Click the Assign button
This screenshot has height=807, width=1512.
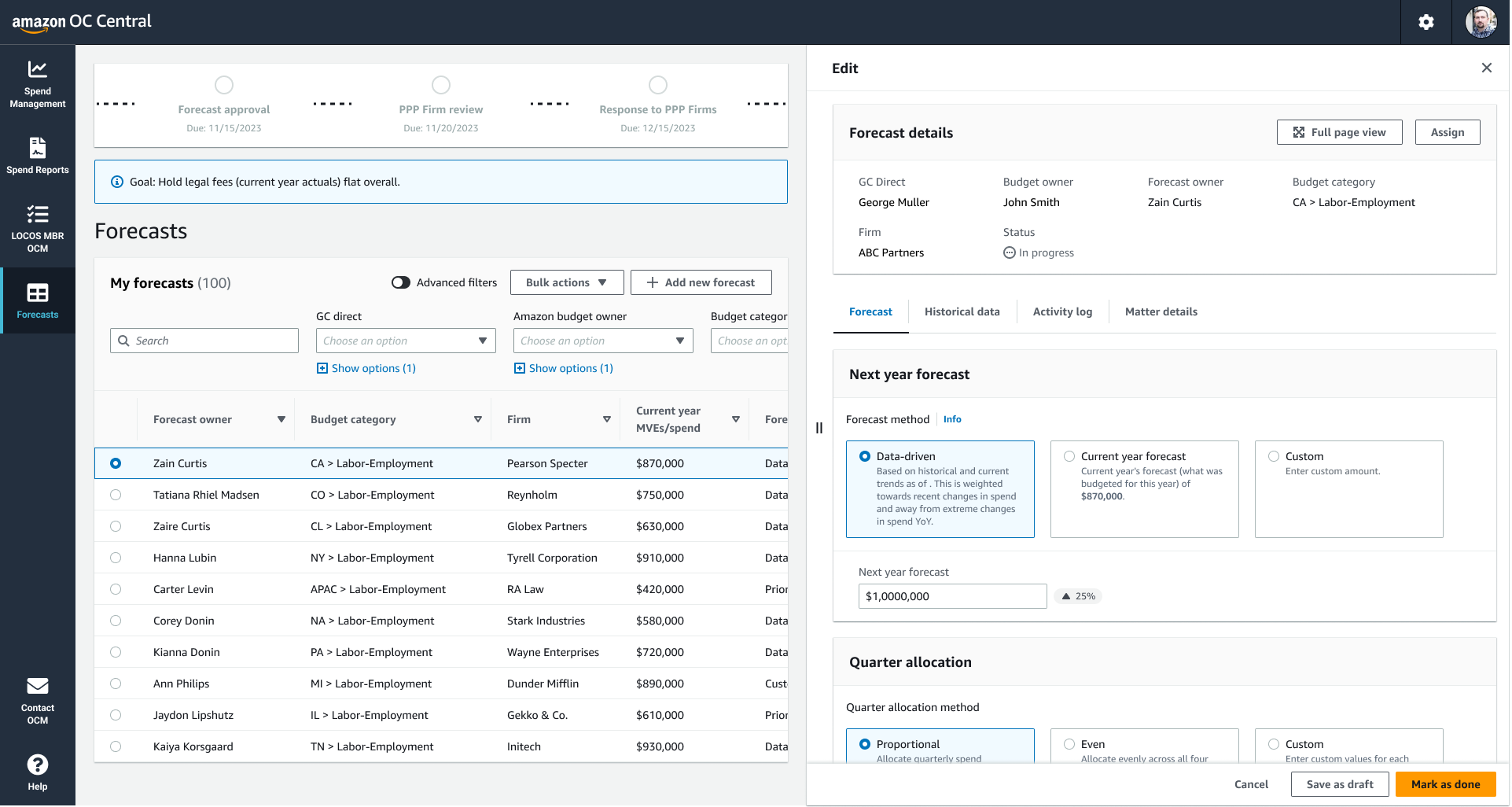click(x=1448, y=132)
